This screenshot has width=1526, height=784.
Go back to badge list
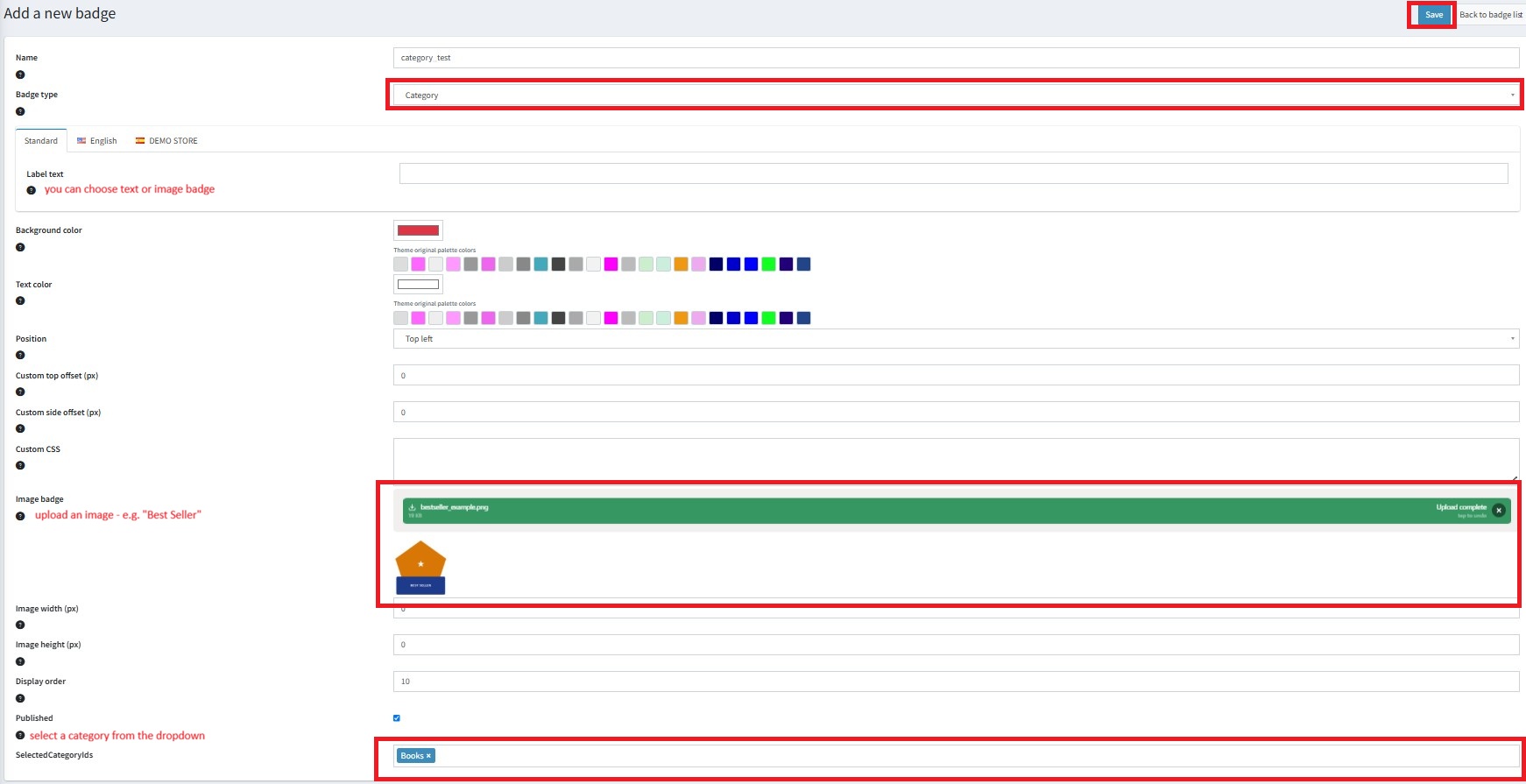click(x=1491, y=15)
